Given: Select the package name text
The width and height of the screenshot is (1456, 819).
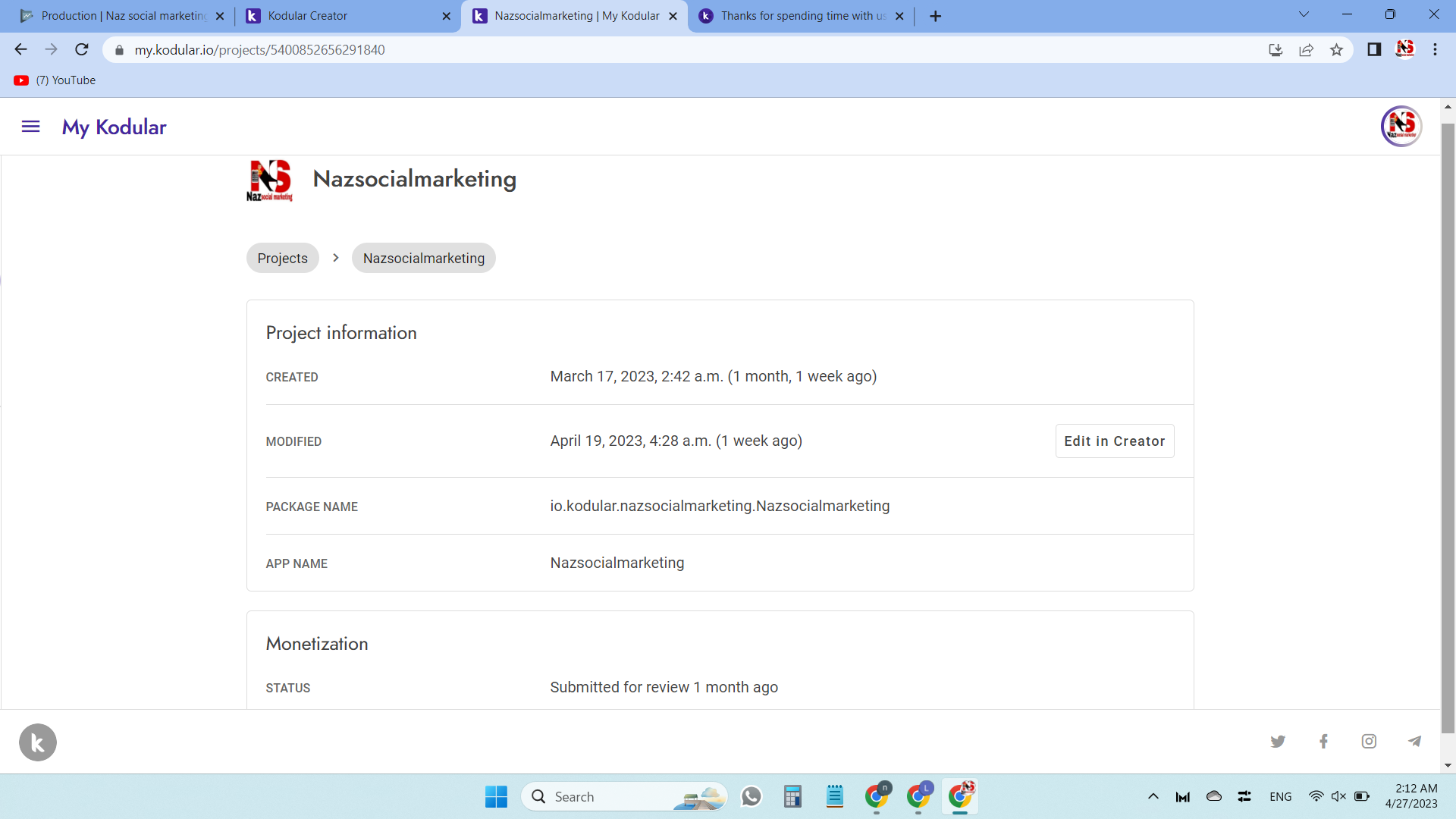Looking at the screenshot, I should click(x=720, y=507).
